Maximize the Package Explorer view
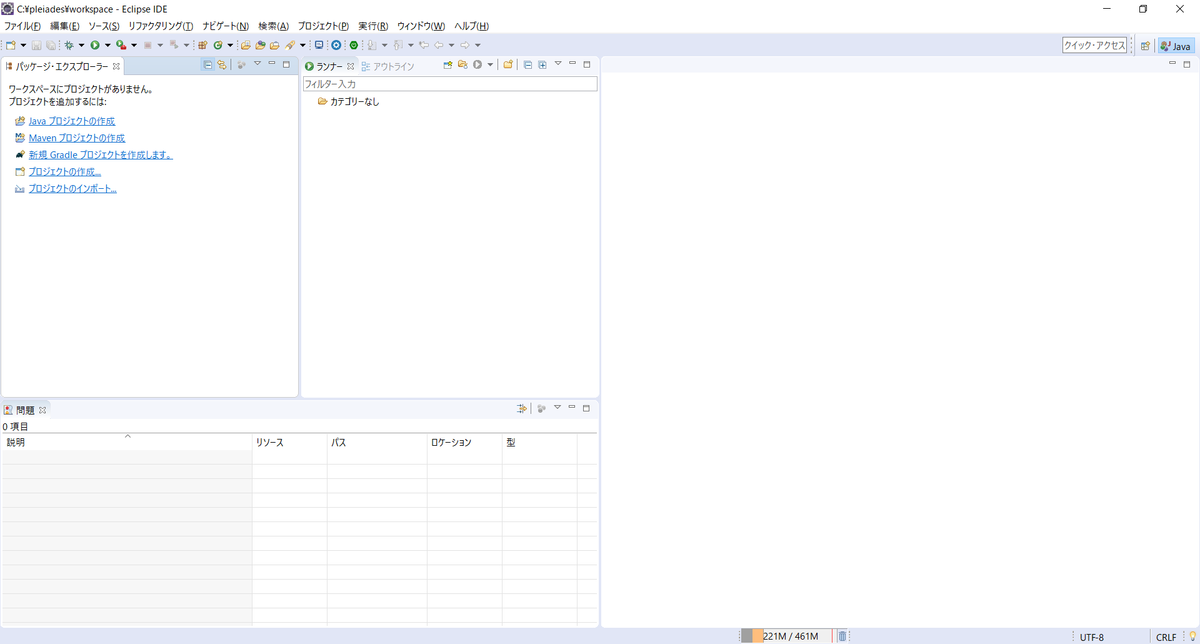 click(x=286, y=64)
